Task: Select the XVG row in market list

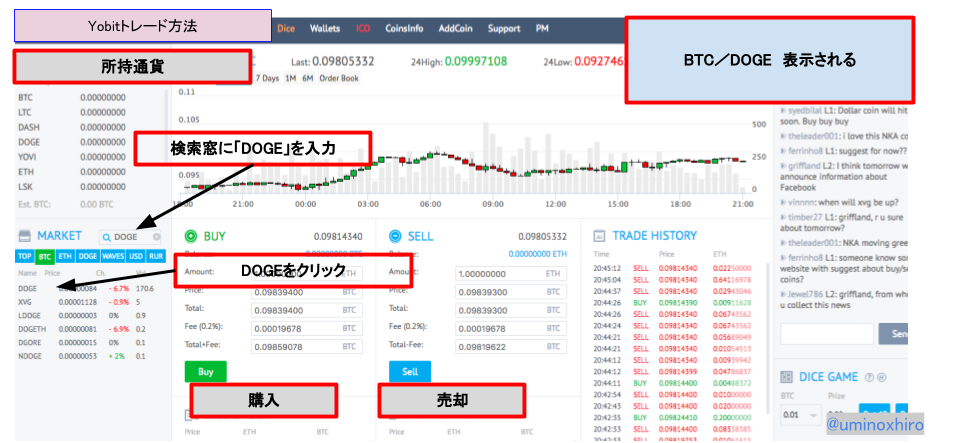Action: click(x=90, y=300)
